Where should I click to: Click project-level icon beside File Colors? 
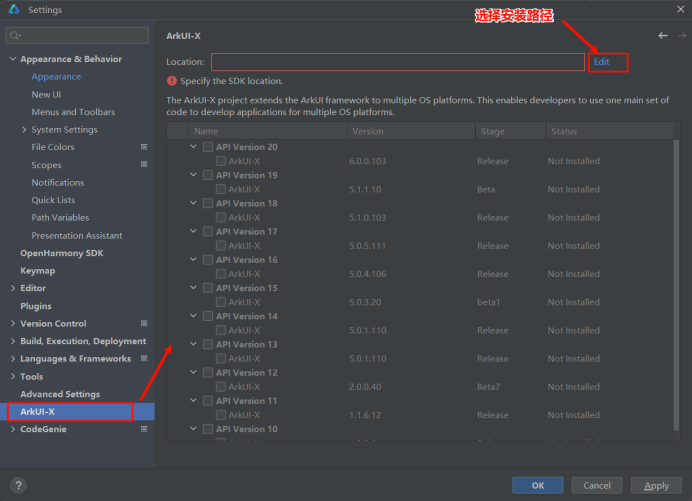point(144,147)
